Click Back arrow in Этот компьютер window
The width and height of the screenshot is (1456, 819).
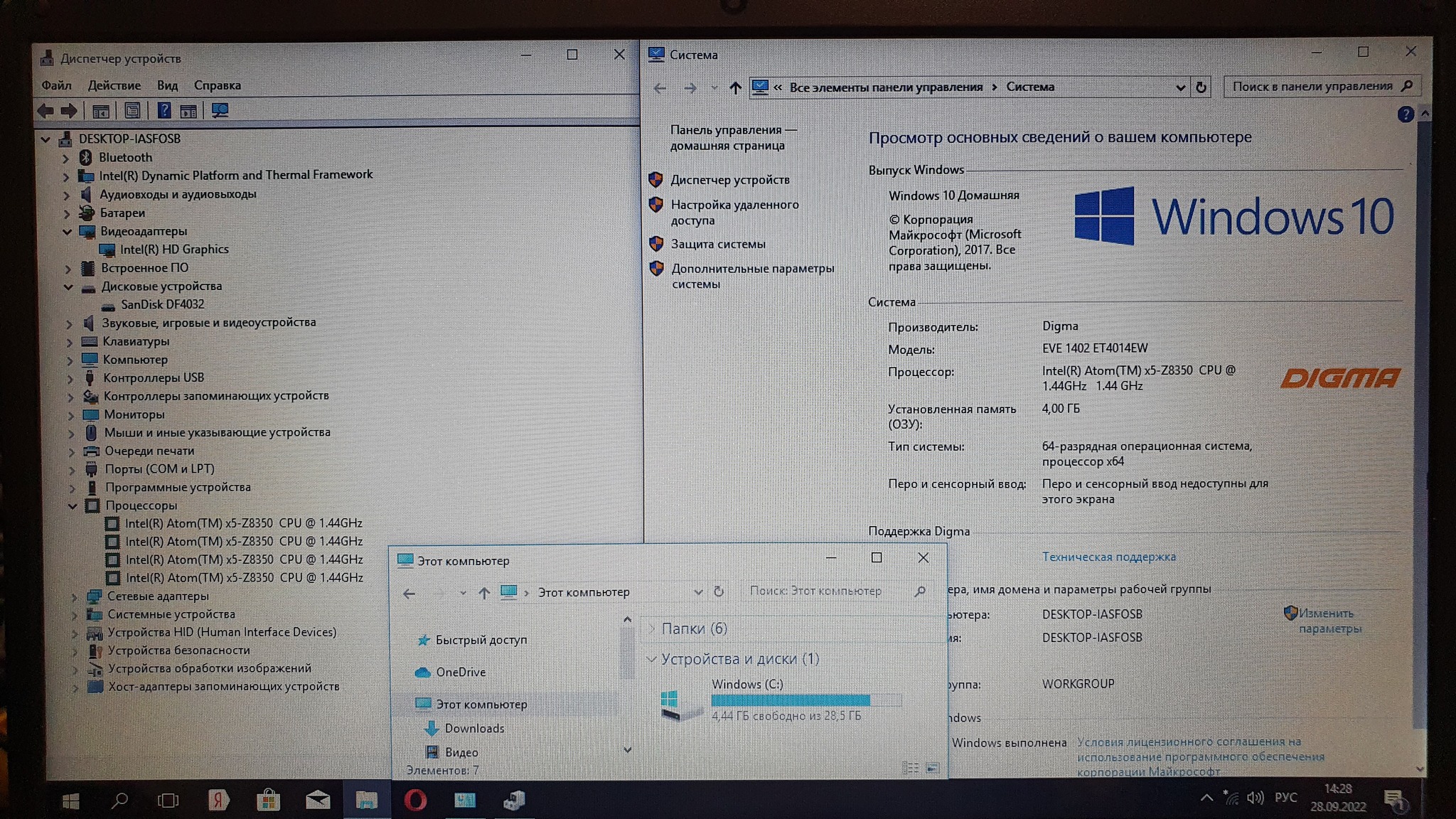point(409,594)
